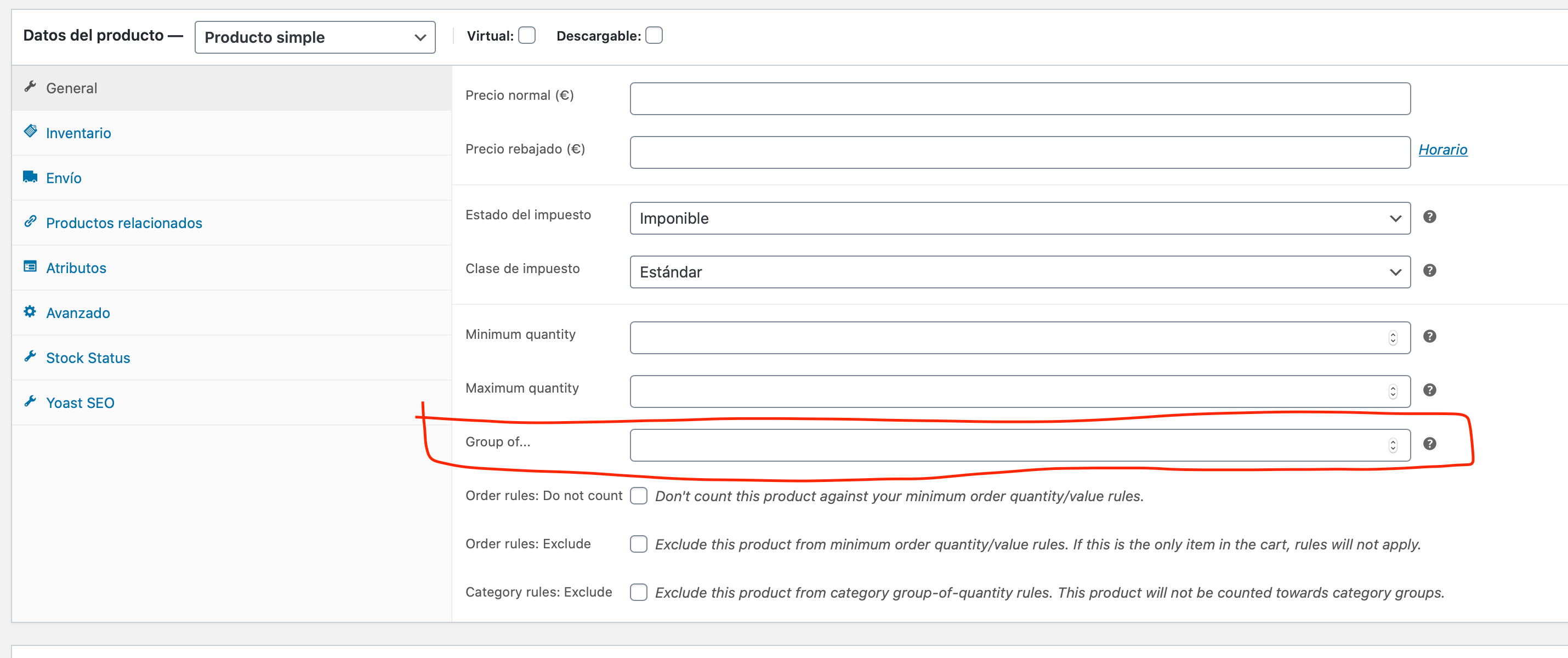This screenshot has height=658, width=1568.
Task: Switch to the Envío tab
Action: (231, 178)
